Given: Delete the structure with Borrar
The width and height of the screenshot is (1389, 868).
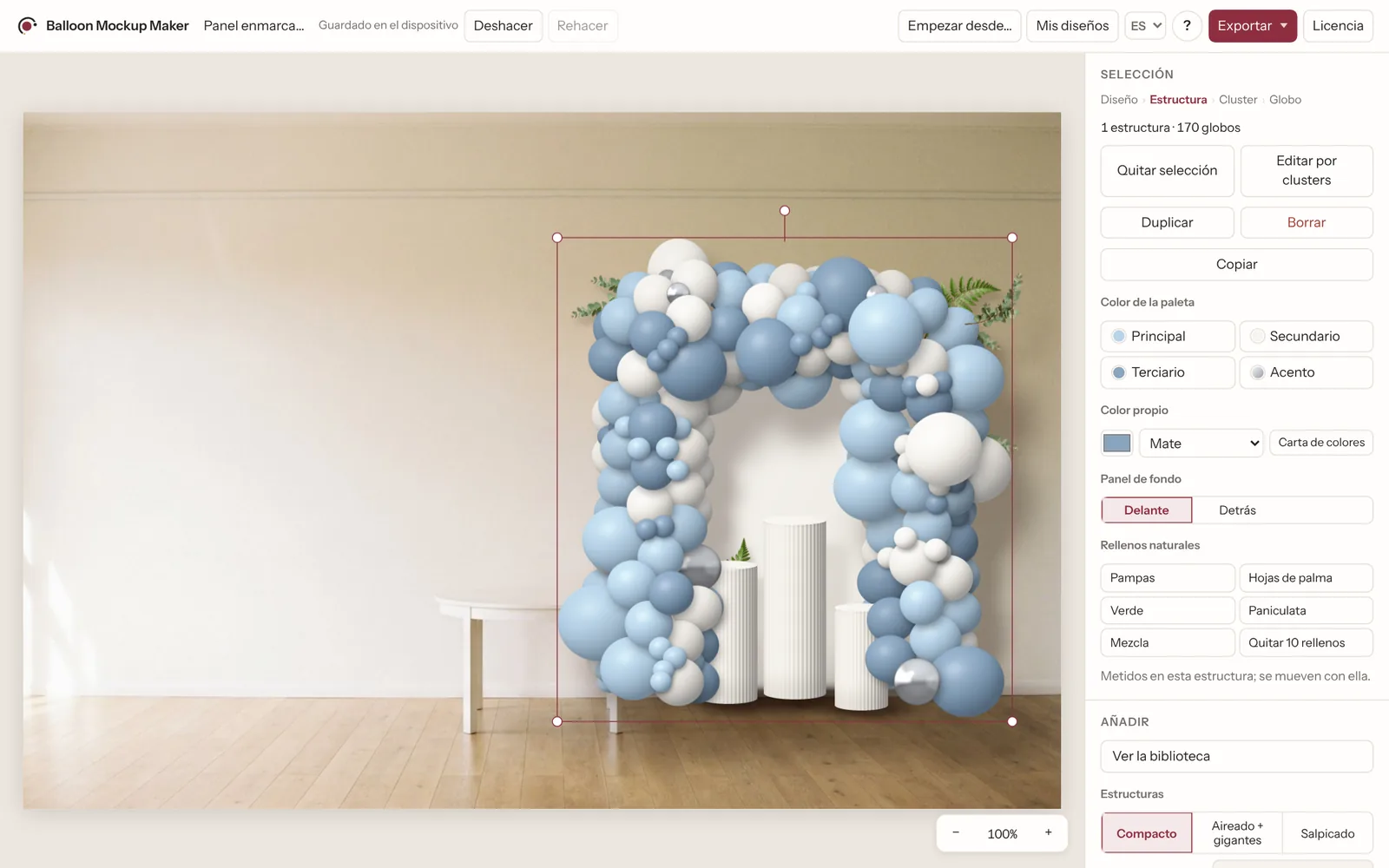Looking at the screenshot, I should tap(1307, 222).
